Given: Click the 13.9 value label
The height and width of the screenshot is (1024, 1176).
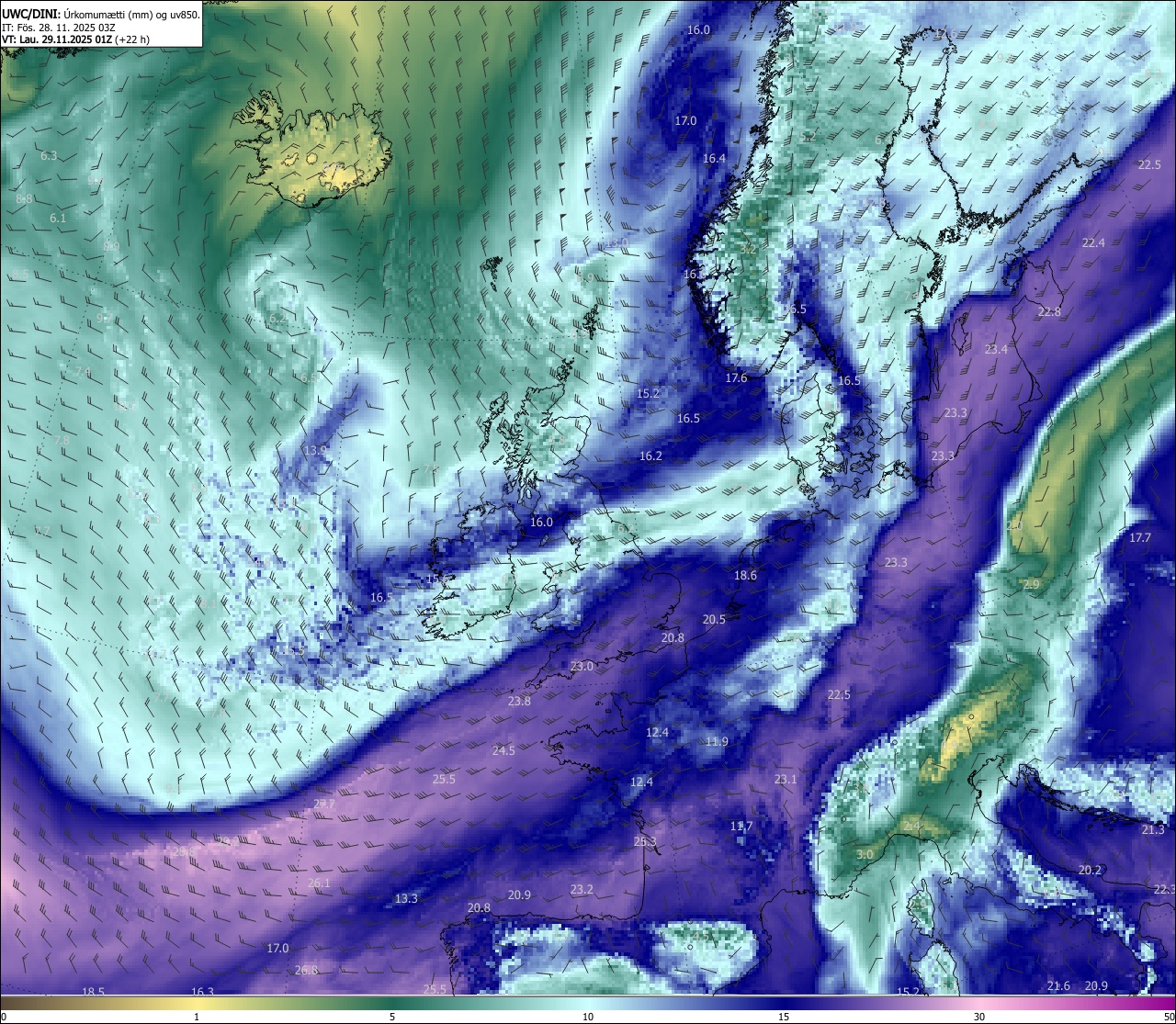Looking at the screenshot, I should point(315,451).
